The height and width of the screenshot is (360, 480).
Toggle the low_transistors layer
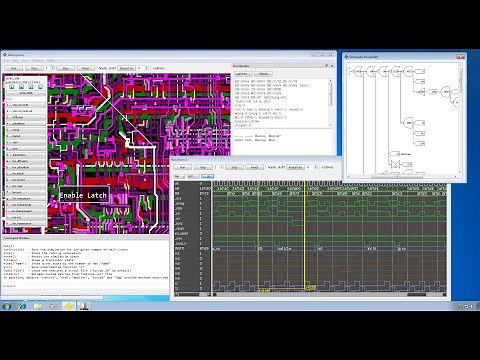26,199
